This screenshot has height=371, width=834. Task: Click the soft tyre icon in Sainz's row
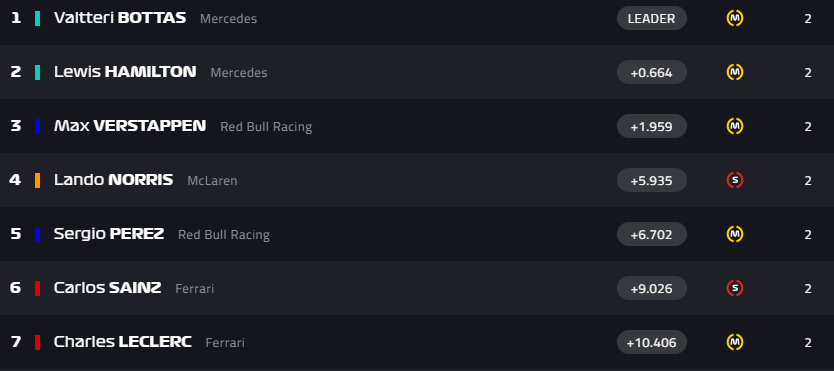click(735, 289)
